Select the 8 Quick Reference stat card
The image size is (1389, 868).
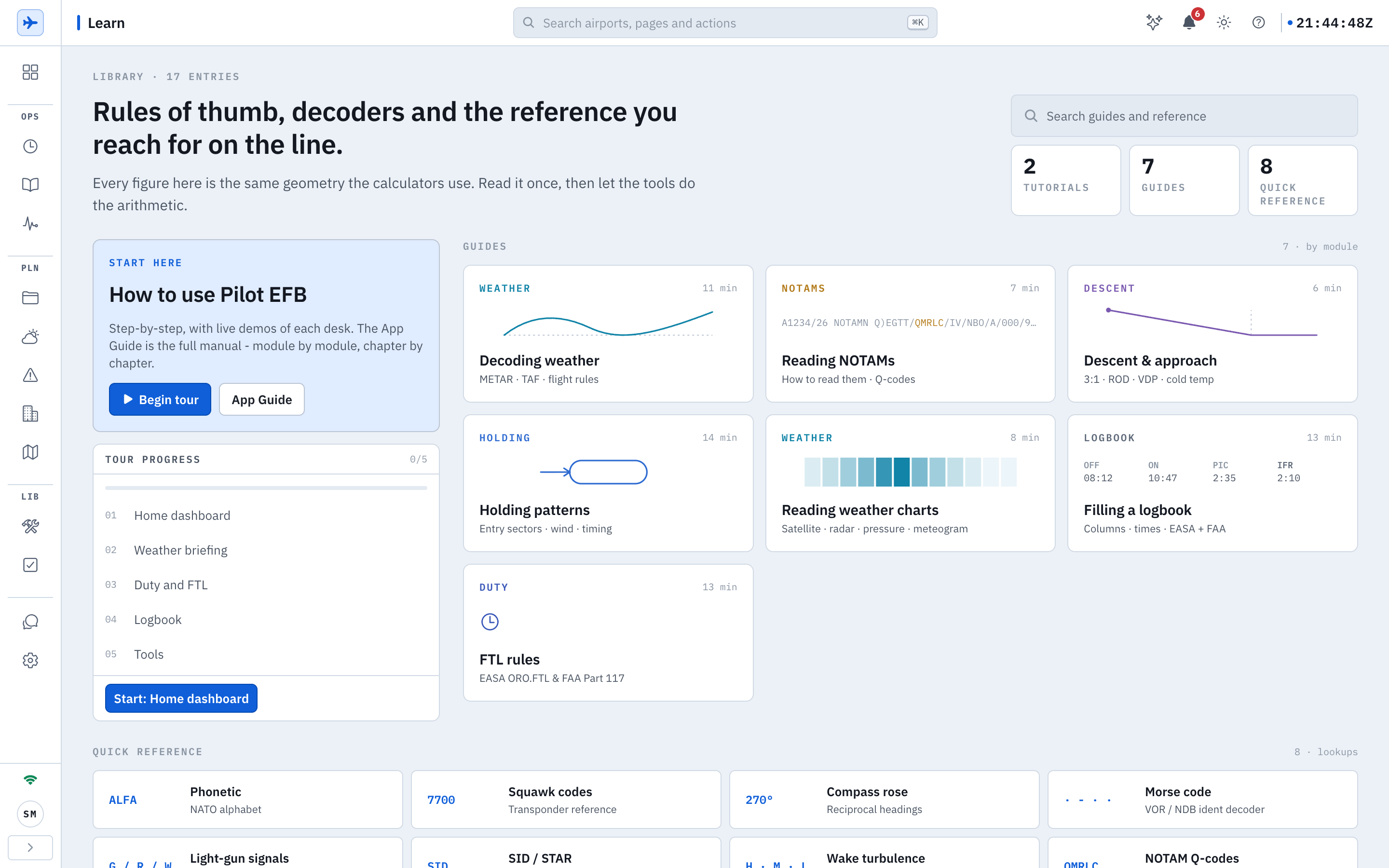(1302, 180)
